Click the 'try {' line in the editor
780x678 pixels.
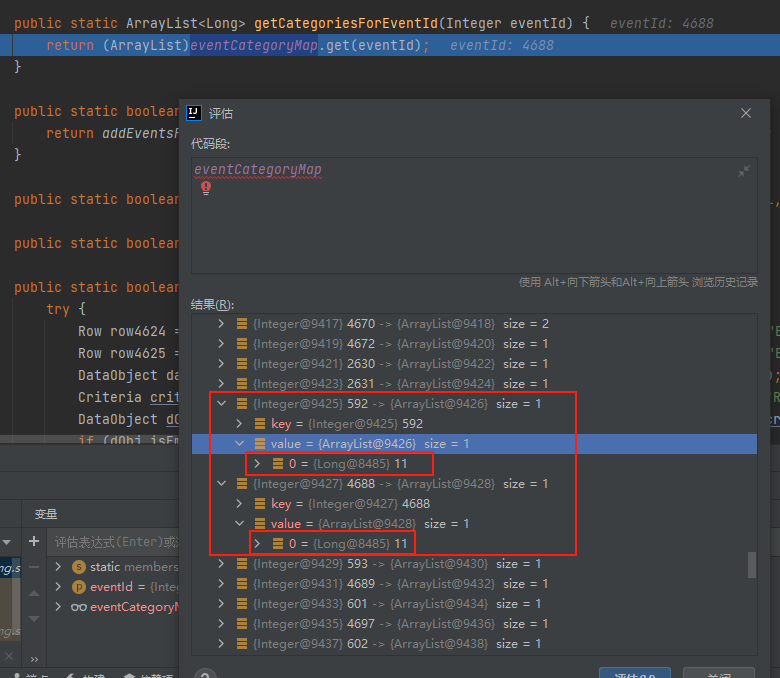coord(66,309)
